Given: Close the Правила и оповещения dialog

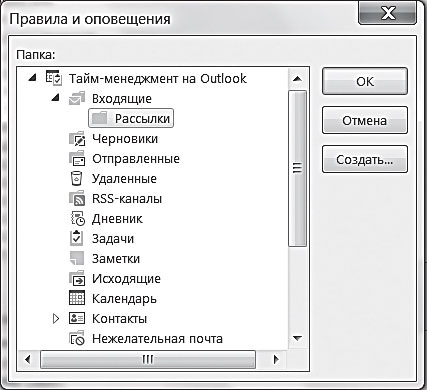Looking at the screenshot, I should point(388,13).
